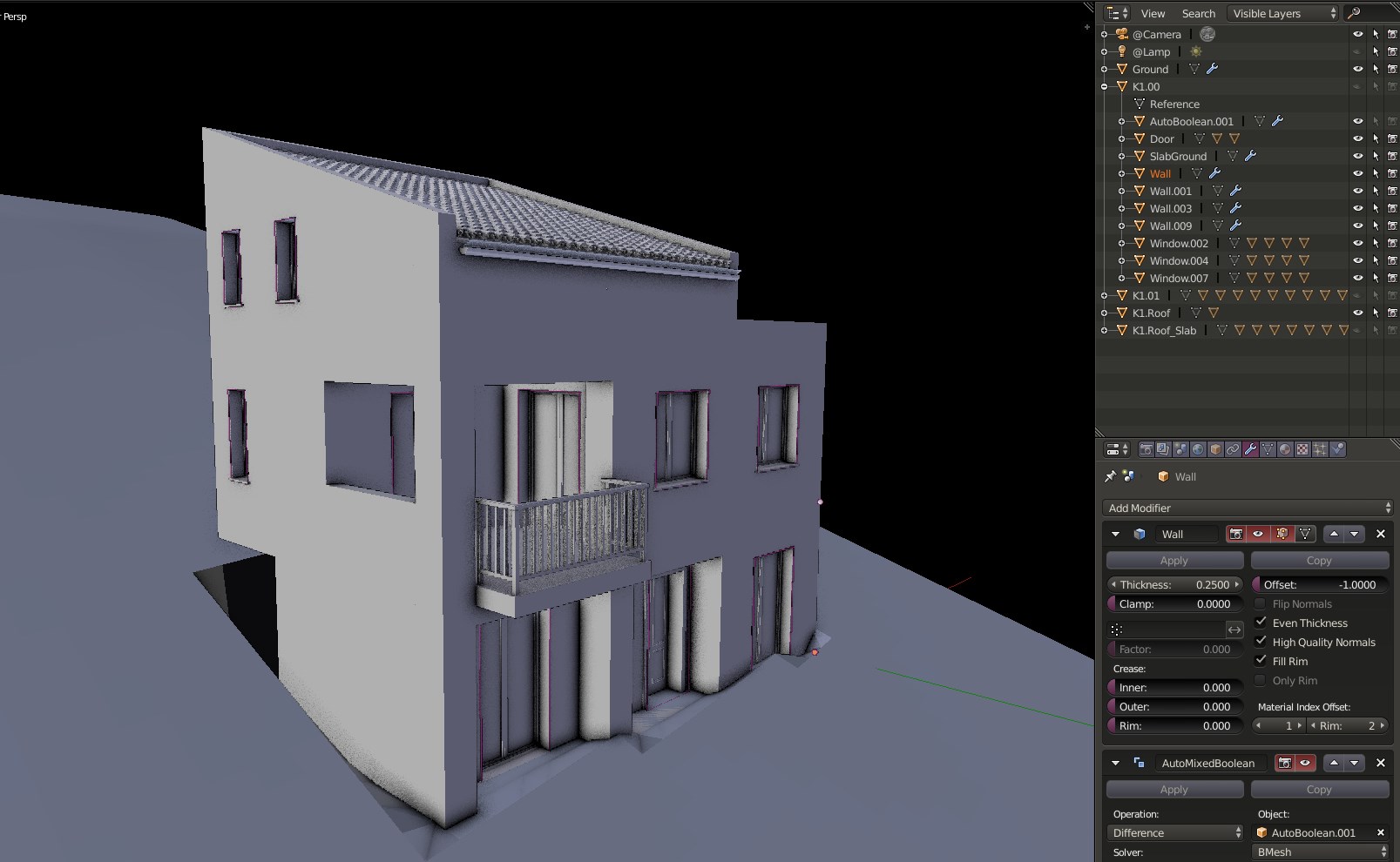
Task: Open the outliner View menu
Action: point(1153,13)
